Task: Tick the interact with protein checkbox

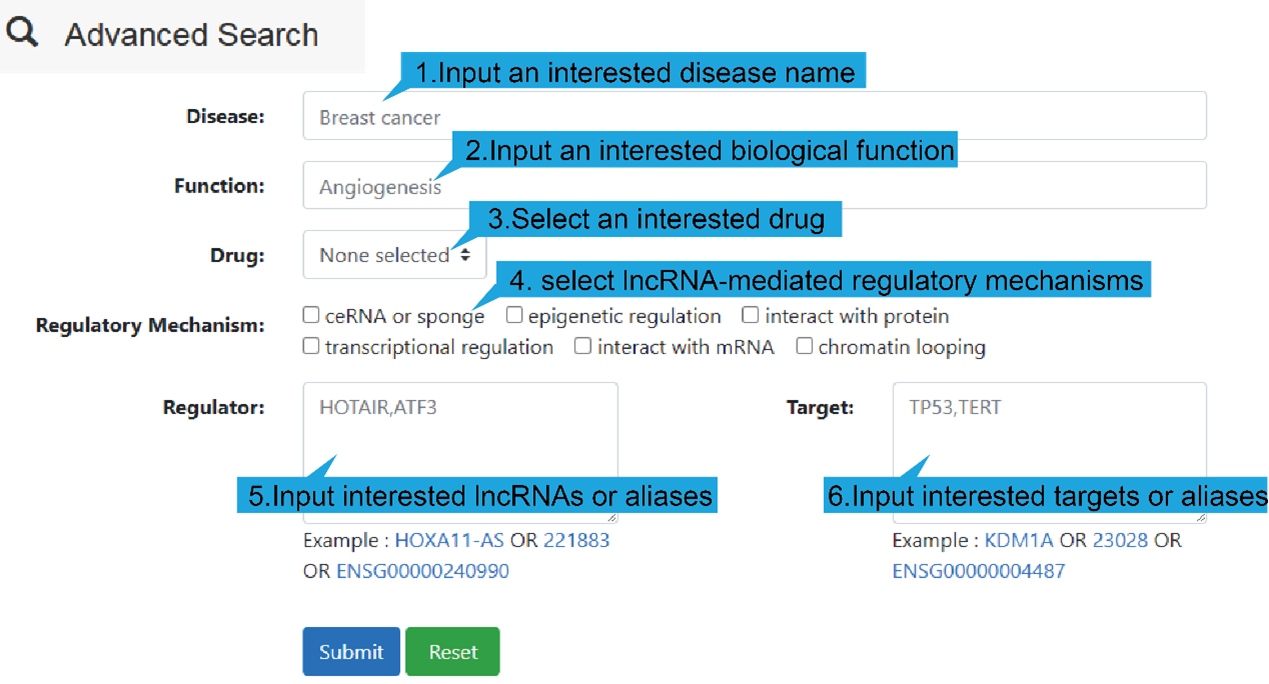Action: [751, 315]
